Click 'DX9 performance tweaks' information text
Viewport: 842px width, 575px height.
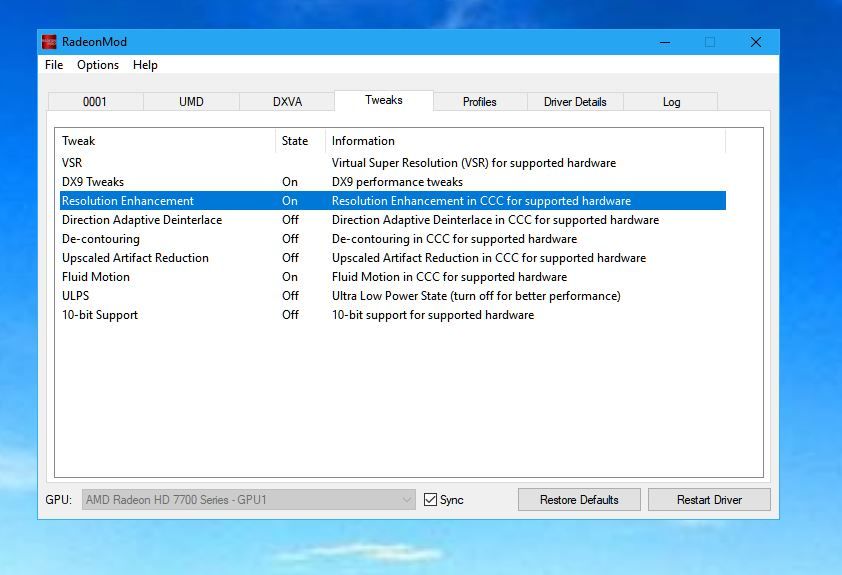point(397,181)
